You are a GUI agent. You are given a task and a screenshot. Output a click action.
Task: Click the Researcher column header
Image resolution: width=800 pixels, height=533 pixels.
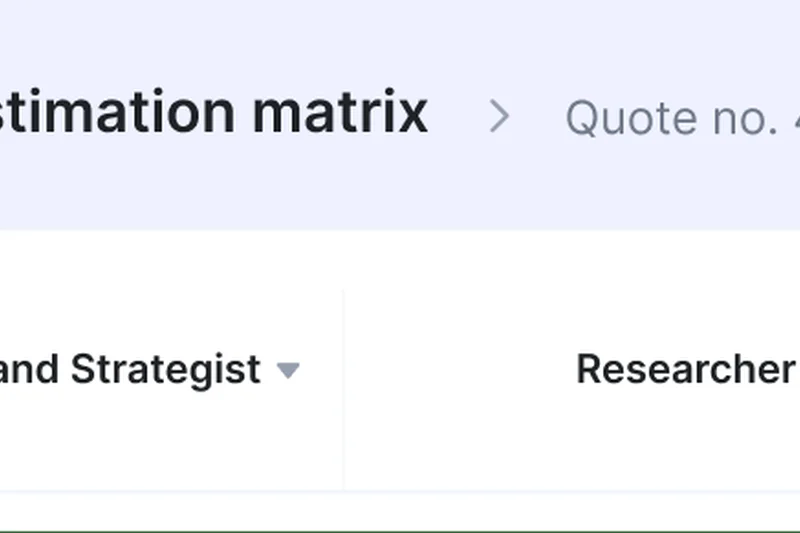686,370
